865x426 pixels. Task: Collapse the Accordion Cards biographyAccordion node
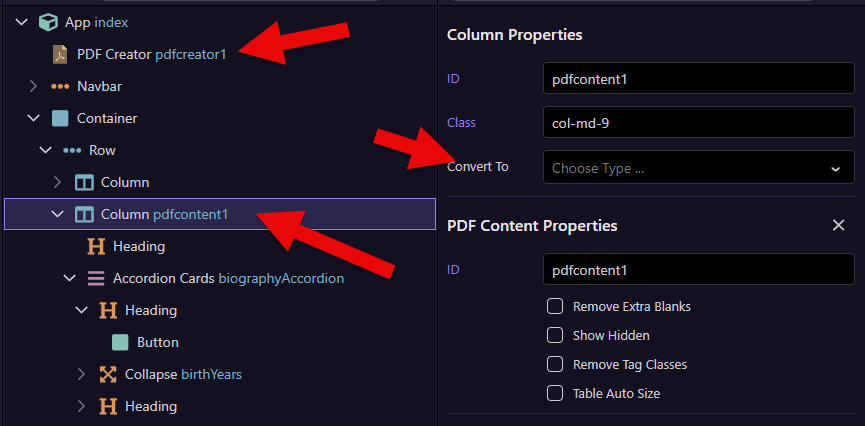tap(70, 279)
